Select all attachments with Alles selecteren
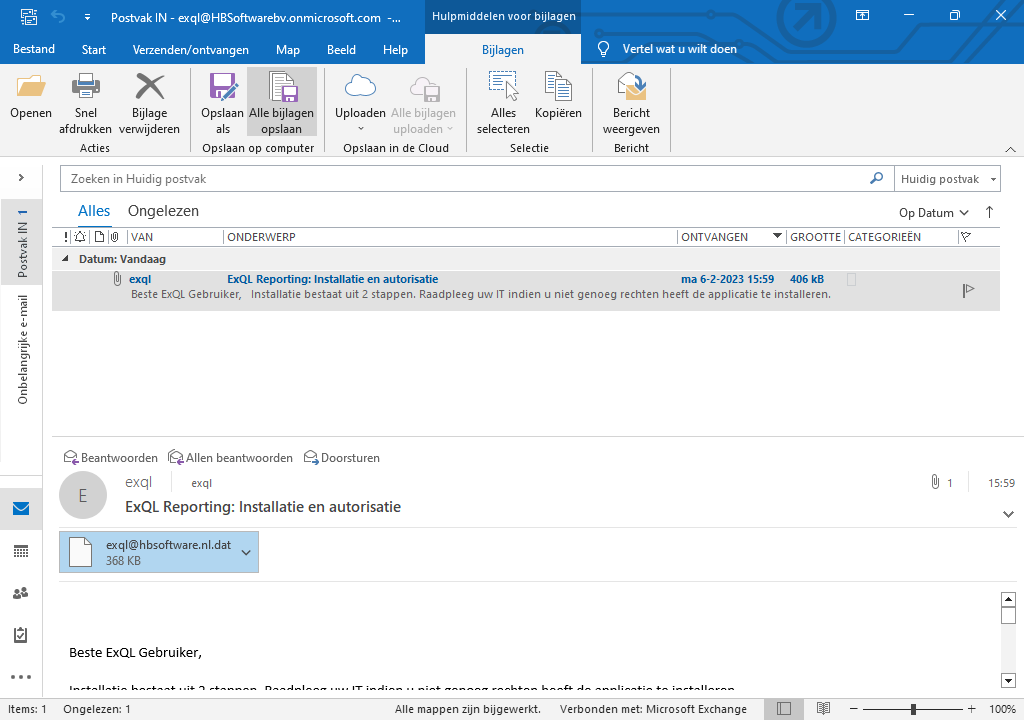 pyautogui.click(x=503, y=103)
